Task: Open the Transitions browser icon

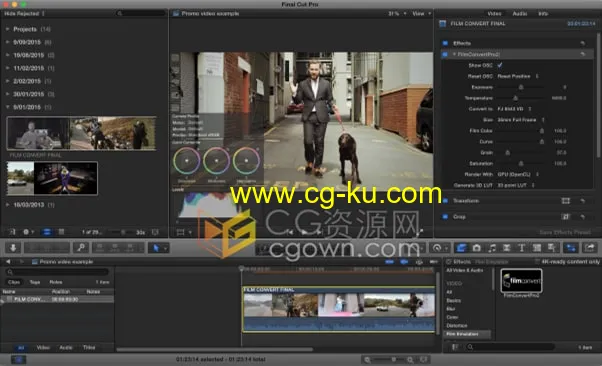Action: point(507,248)
